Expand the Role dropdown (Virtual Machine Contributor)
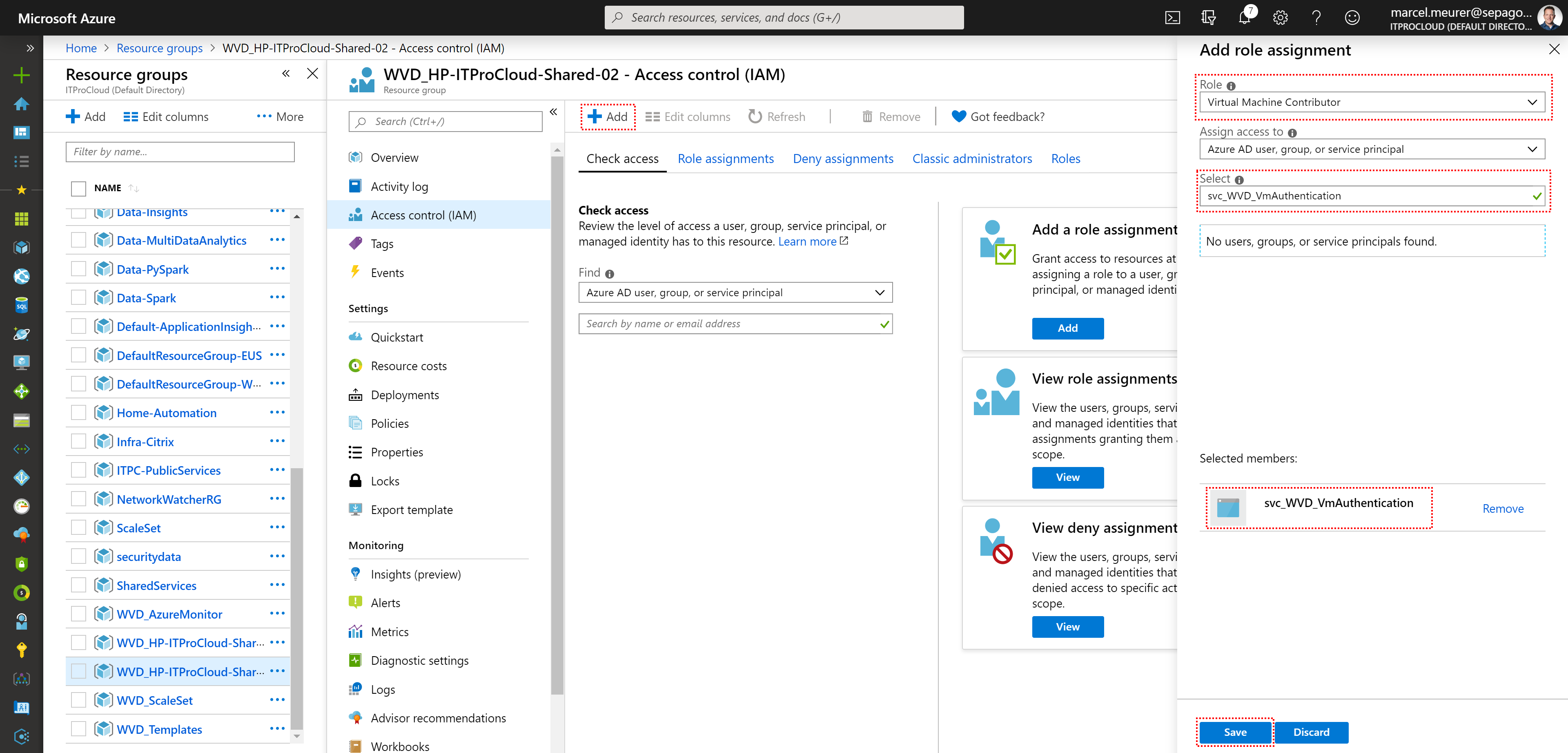 (1372, 103)
